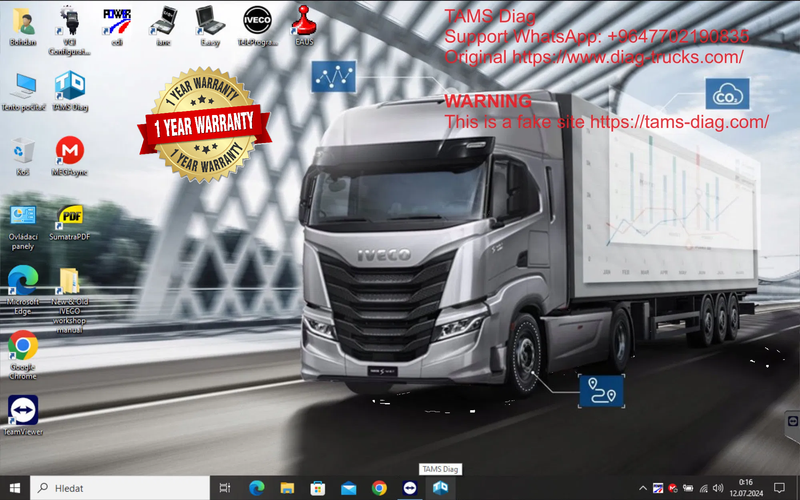The image size is (800, 500).
Task: Open TeamViewer desktop shortcut
Action: pos(22,412)
